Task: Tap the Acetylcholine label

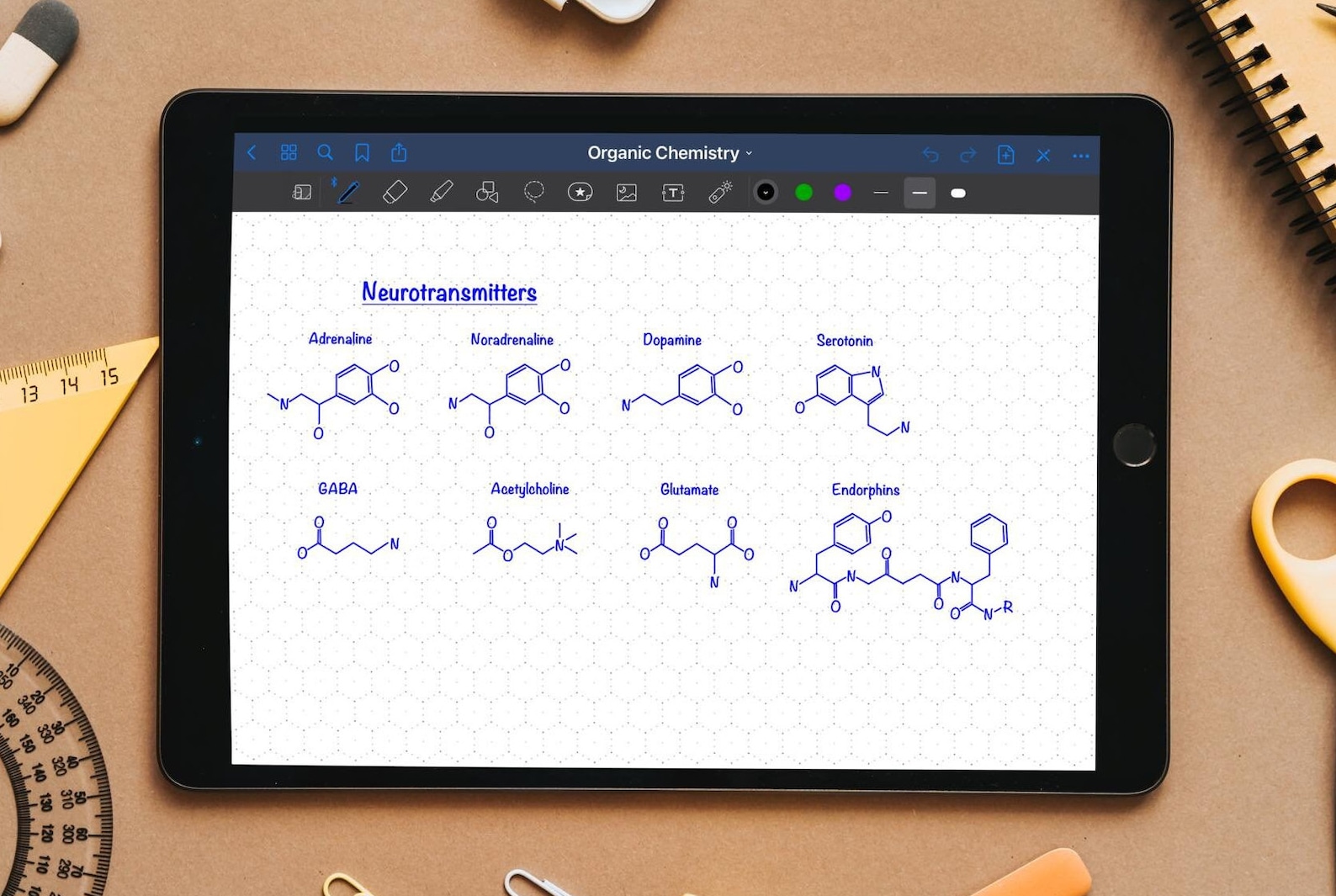Action: click(530, 489)
